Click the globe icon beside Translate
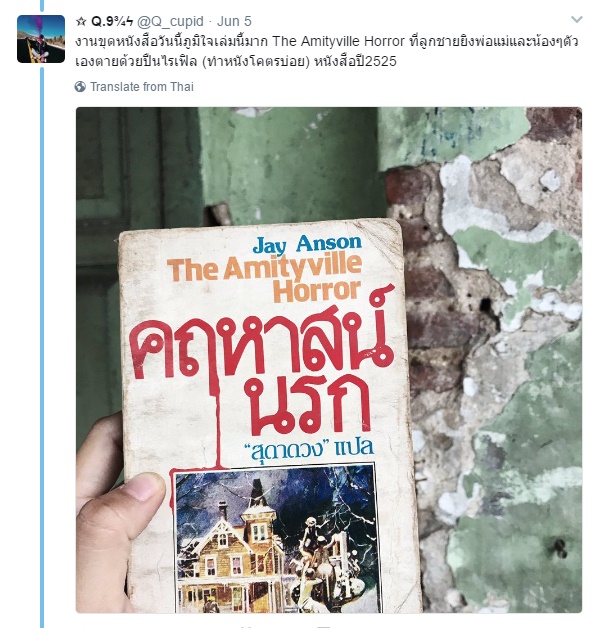 click(80, 87)
